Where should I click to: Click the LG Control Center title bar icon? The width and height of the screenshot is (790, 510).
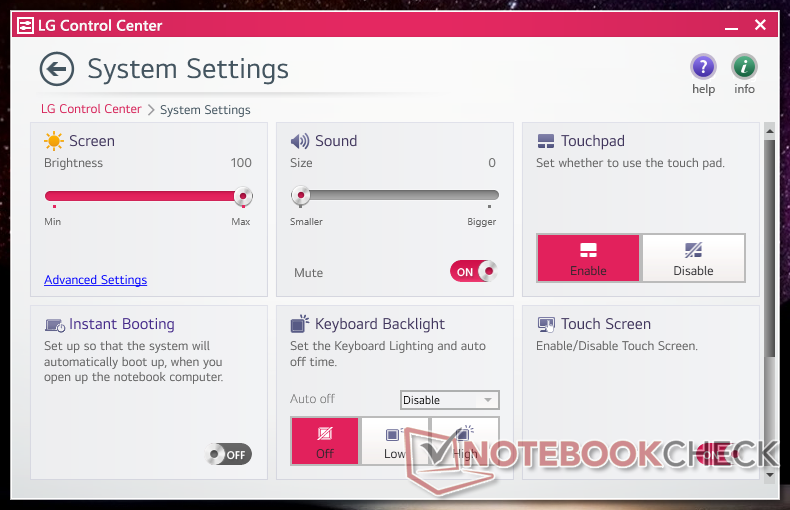pyautogui.click(x=25, y=25)
